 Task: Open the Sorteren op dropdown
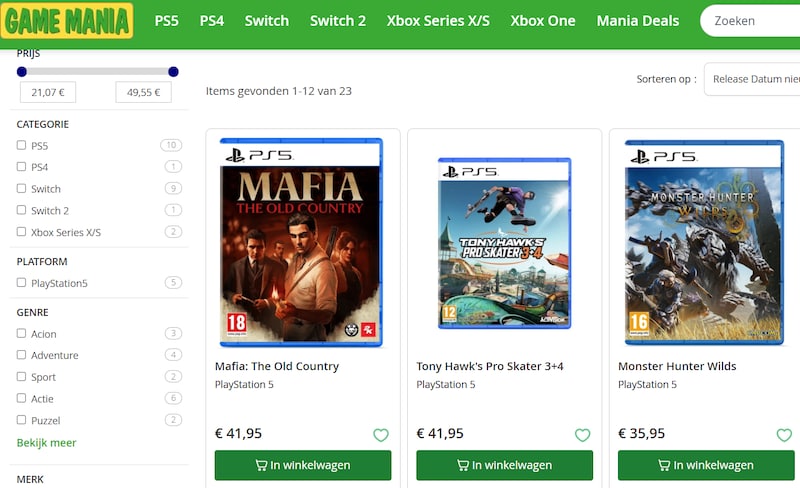tap(753, 79)
